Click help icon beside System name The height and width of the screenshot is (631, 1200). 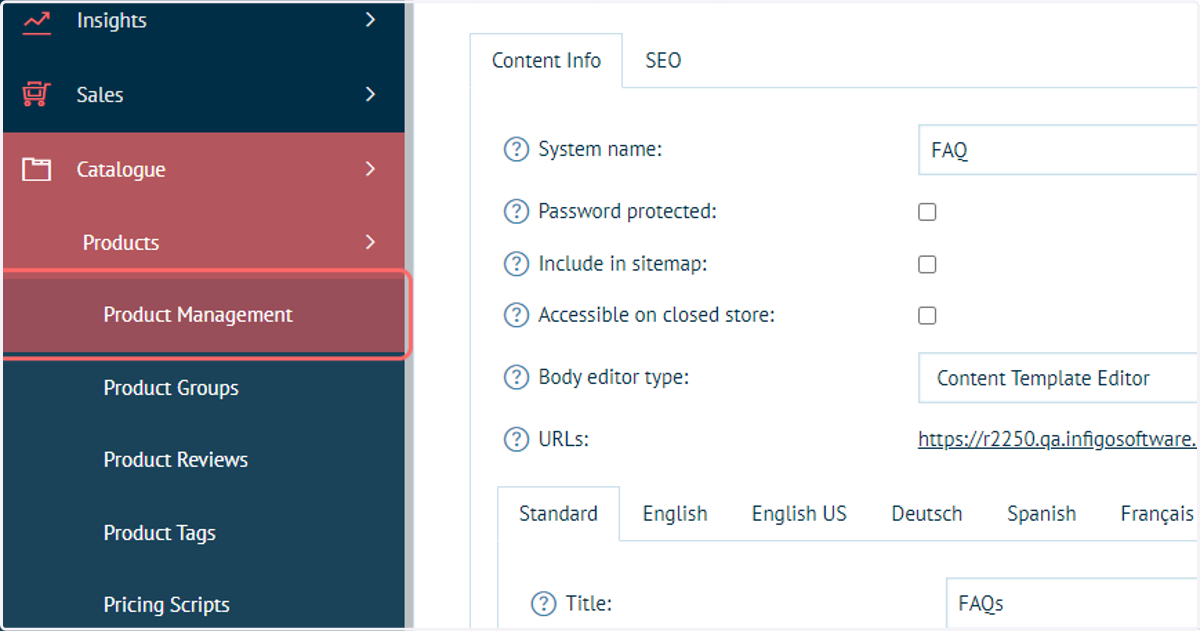click(516, 151)
